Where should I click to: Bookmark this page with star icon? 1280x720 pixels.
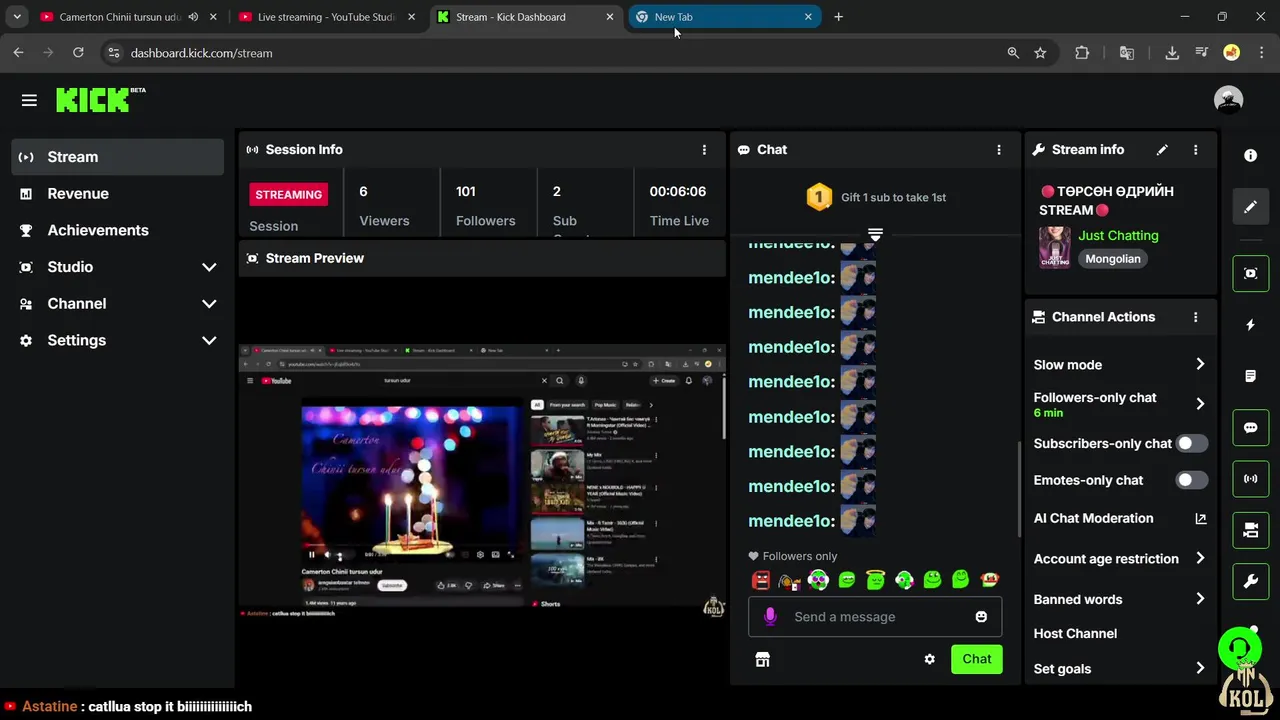click(1040, 53)
